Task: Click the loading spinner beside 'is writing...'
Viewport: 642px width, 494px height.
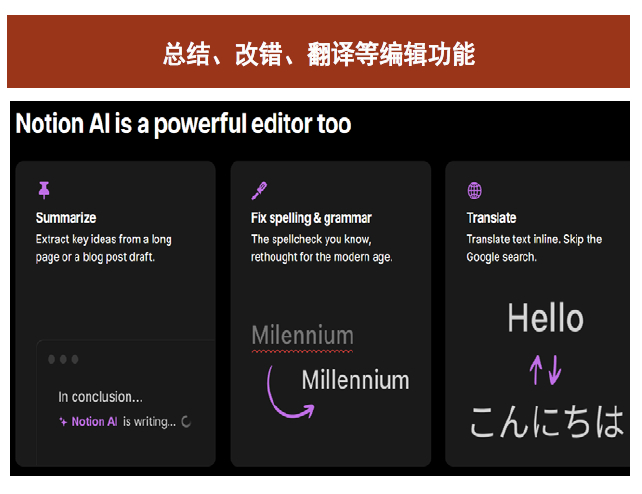Action: [186, 422]
